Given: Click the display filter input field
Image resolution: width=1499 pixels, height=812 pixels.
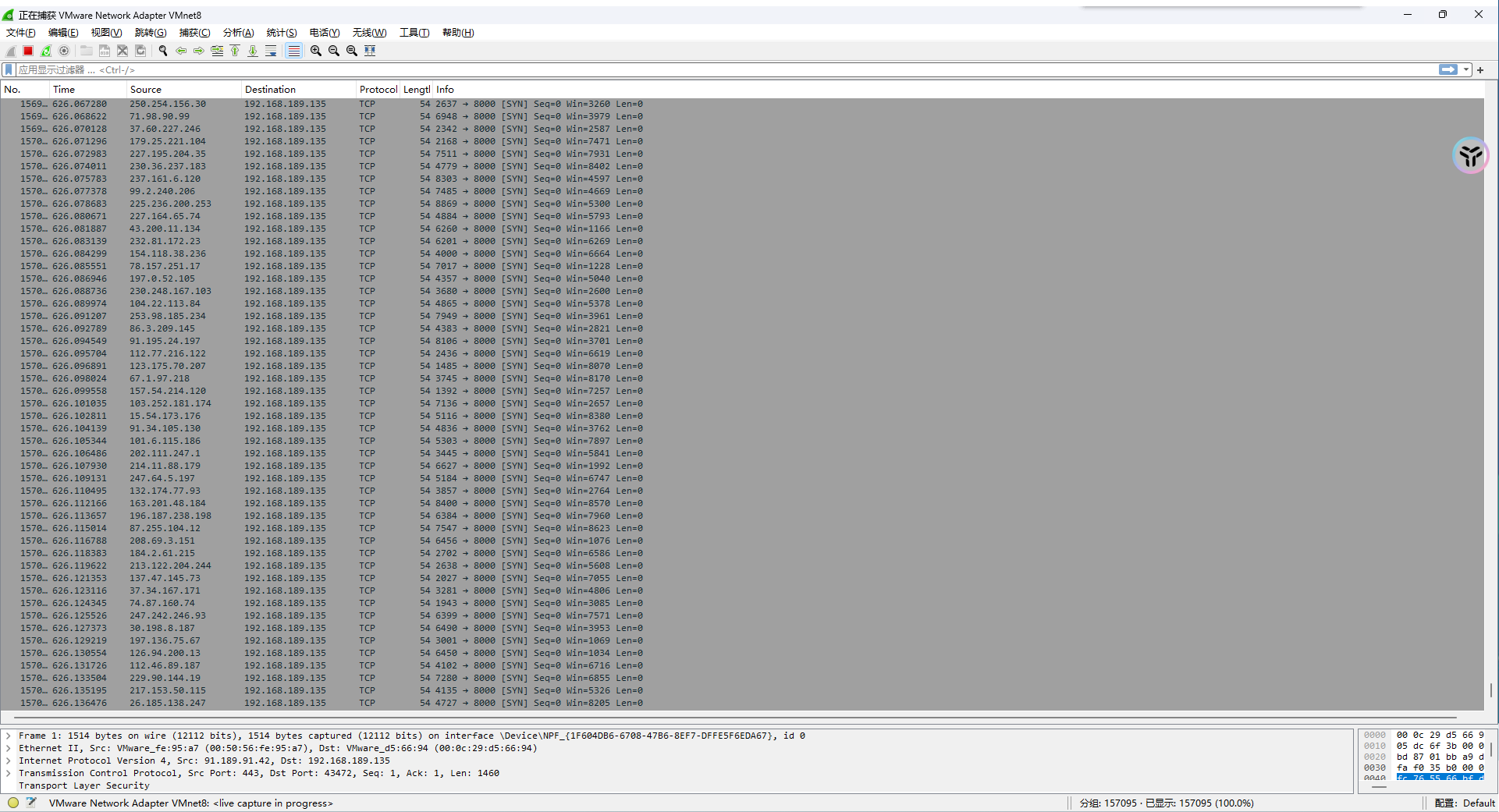Looking at the screenshot, I should click(702, 70).
